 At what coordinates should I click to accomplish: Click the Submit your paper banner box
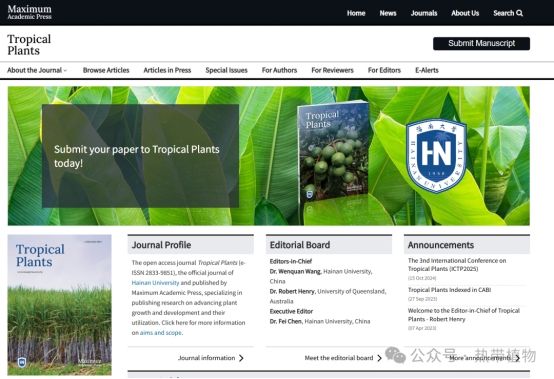click(140, 156)
